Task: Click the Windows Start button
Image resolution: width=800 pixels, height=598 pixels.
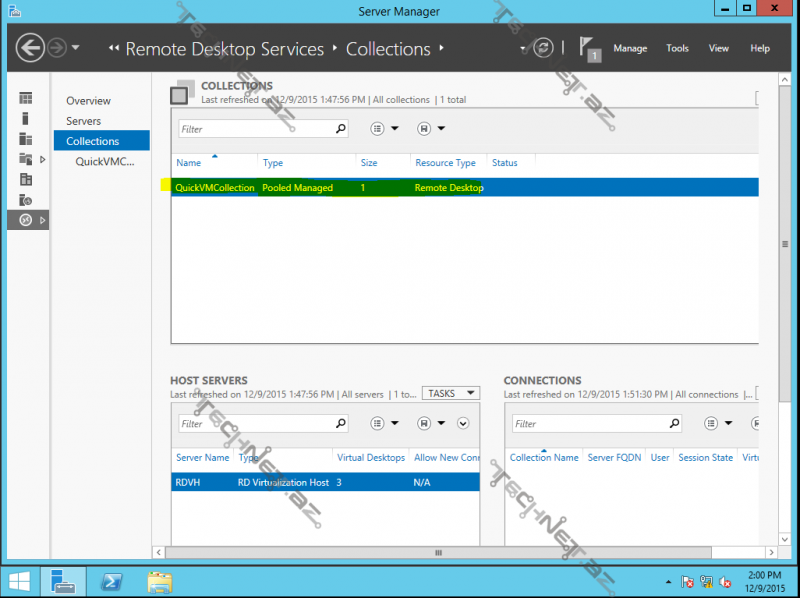Action: (x=19, y=580)
